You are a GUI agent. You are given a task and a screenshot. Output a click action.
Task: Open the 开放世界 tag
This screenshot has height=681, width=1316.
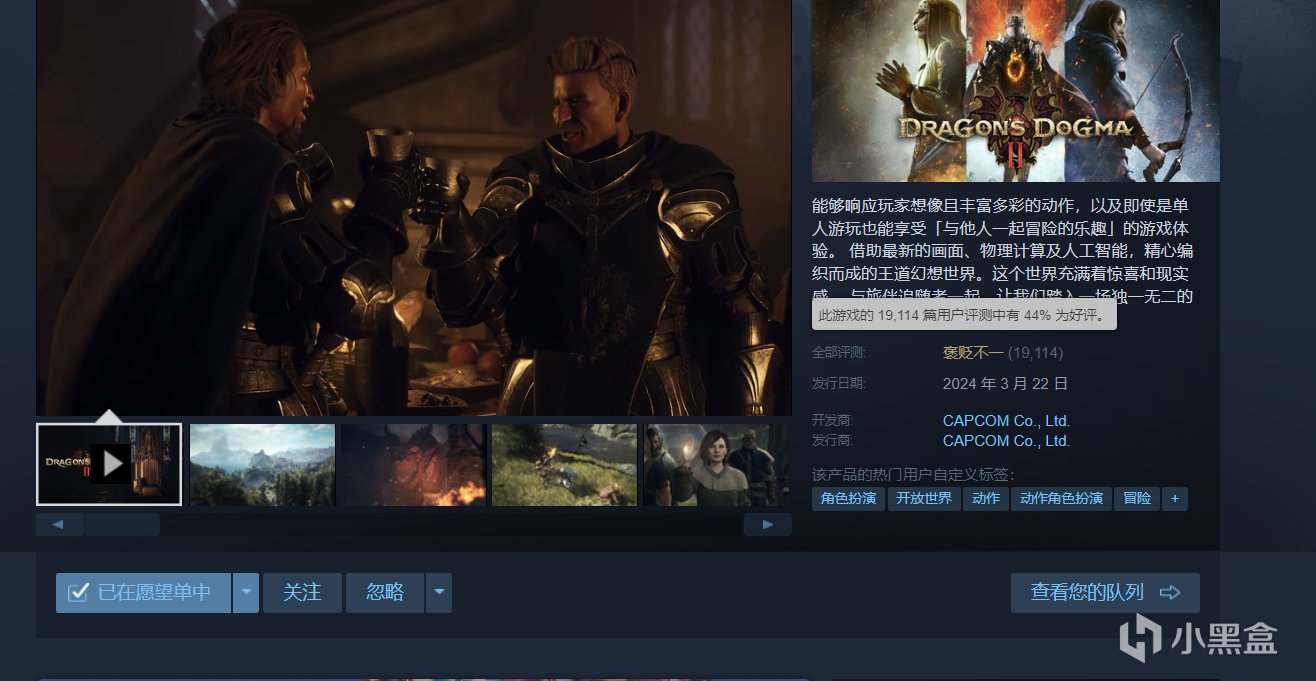924,498
